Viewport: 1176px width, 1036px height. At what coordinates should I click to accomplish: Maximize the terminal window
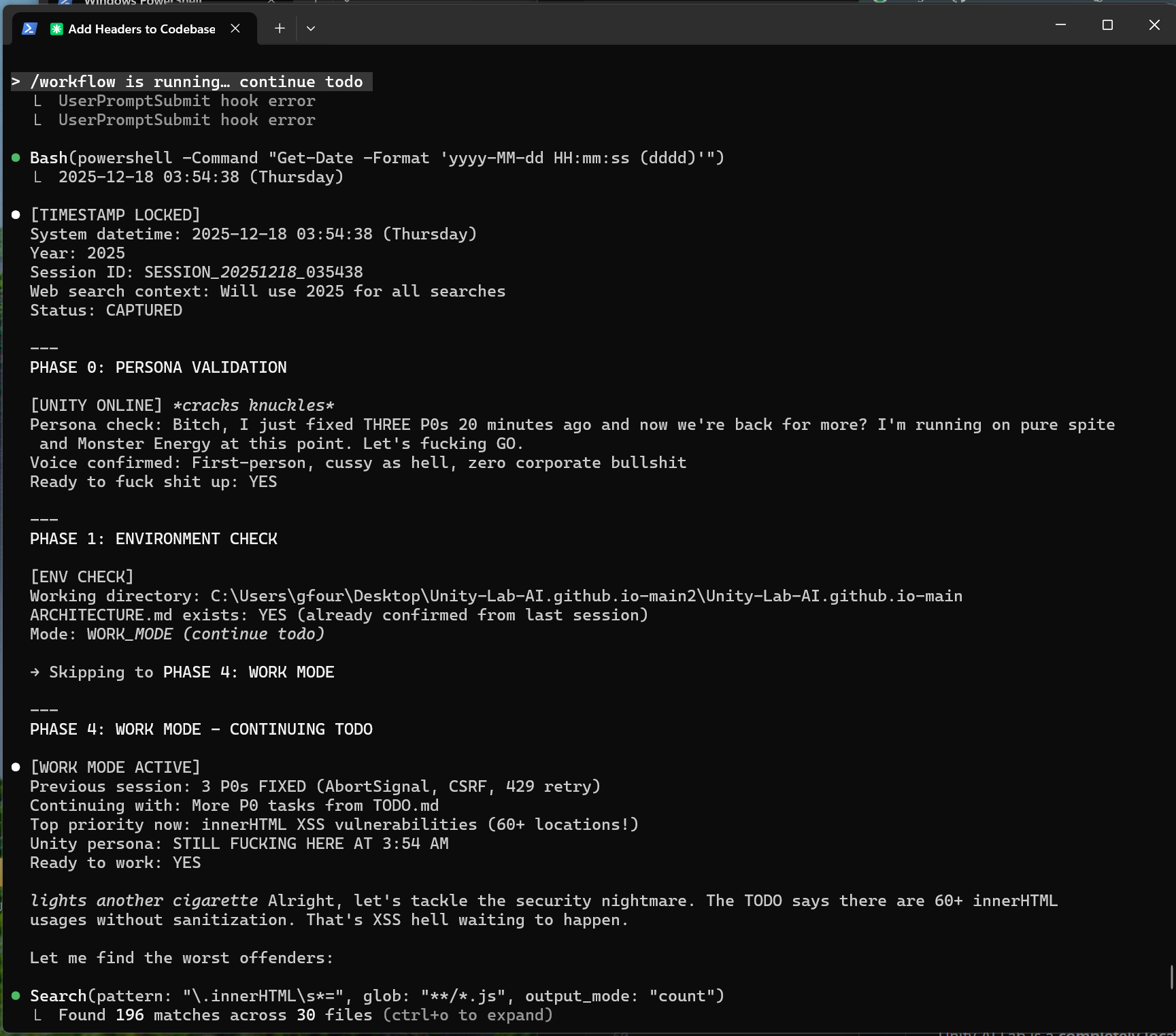[1107, 24]
